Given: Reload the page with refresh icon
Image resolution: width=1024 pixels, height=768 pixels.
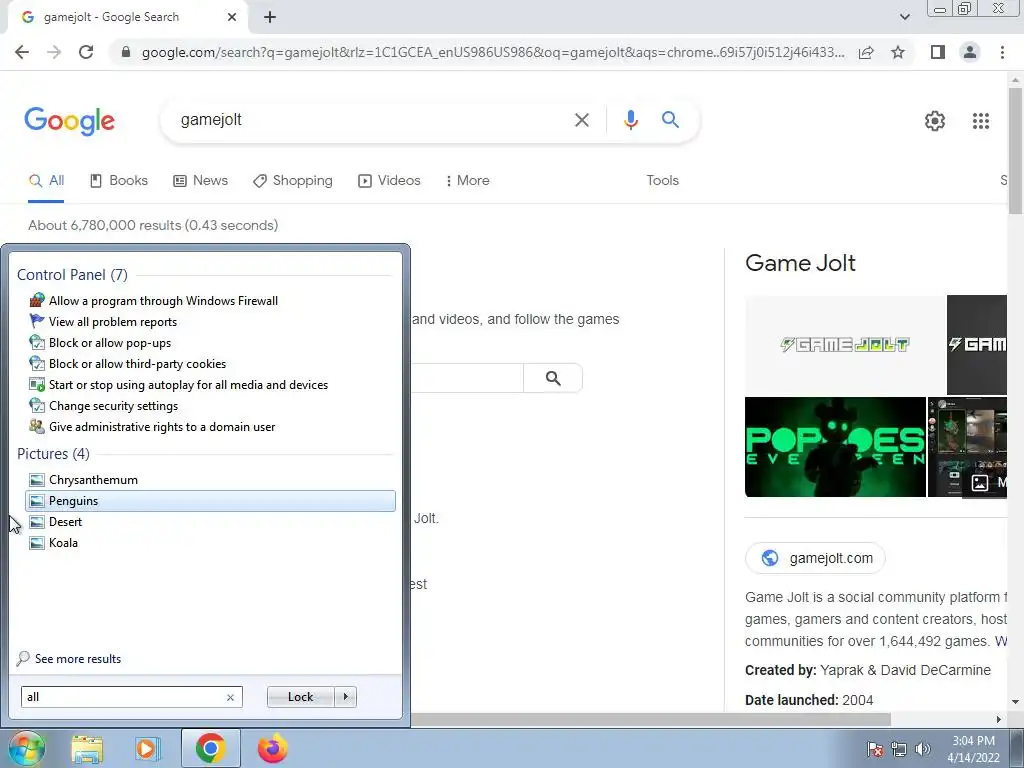Looking at the screenshot, I should click(x=86, y=52).
